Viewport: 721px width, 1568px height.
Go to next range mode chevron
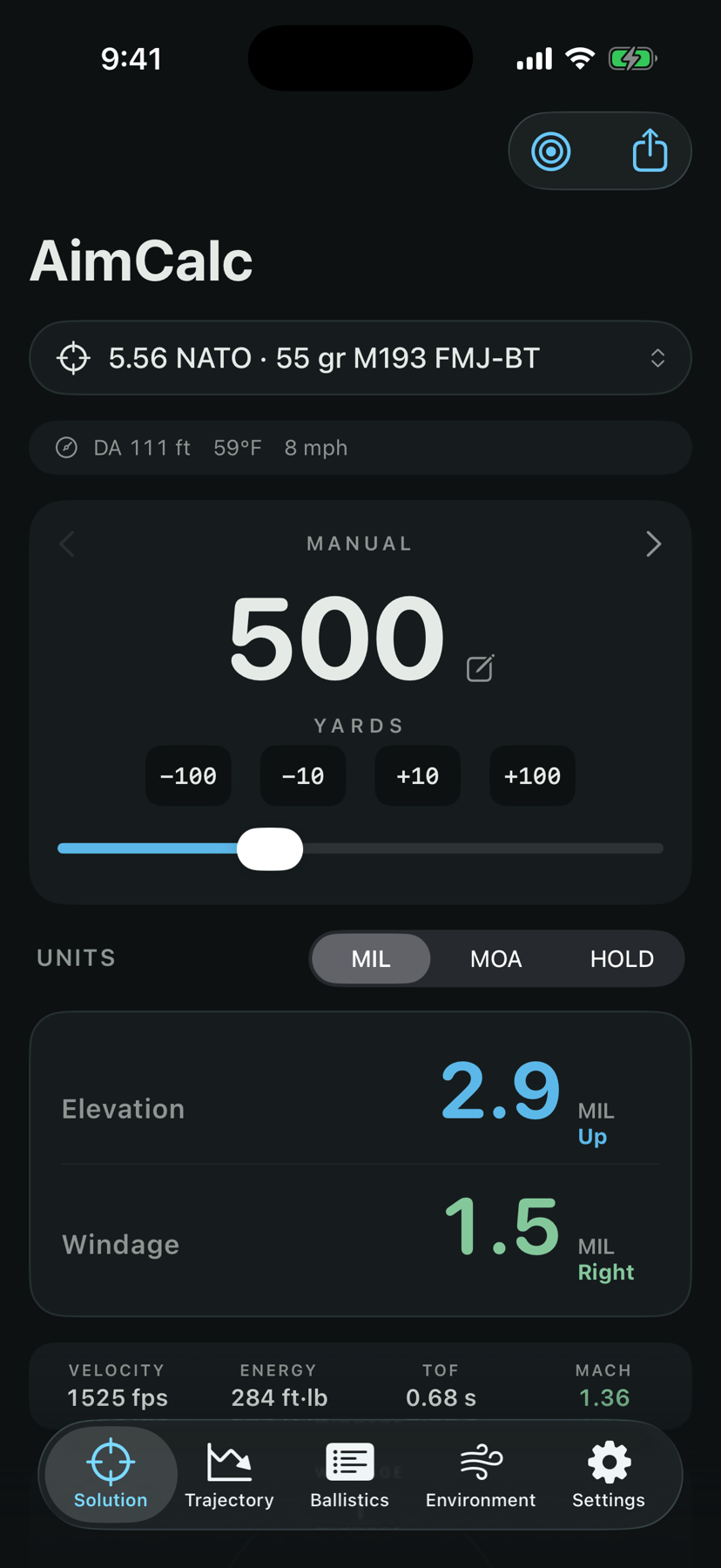(654, 544)
